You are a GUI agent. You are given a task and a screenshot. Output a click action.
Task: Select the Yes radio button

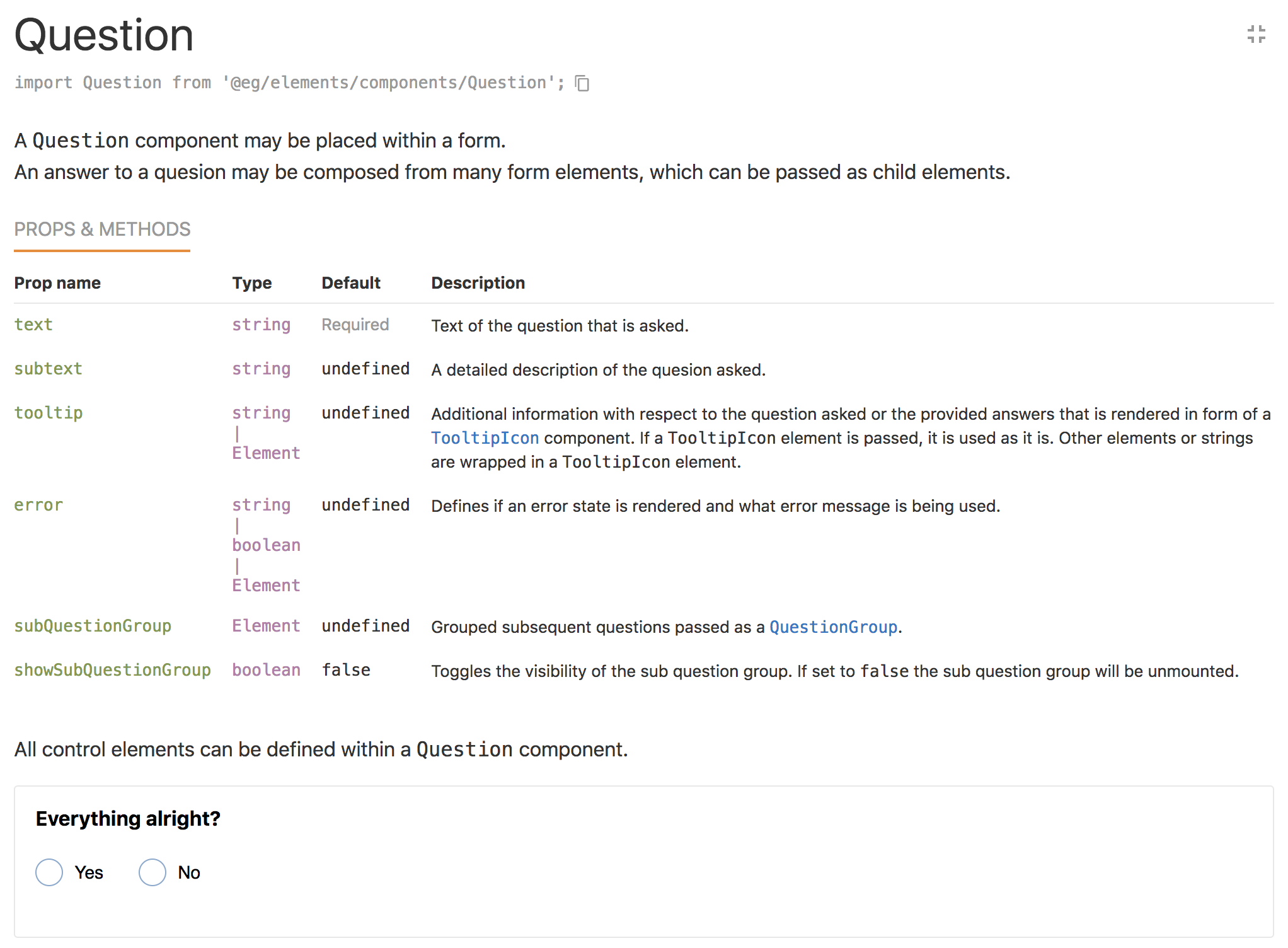coord(49,872)
